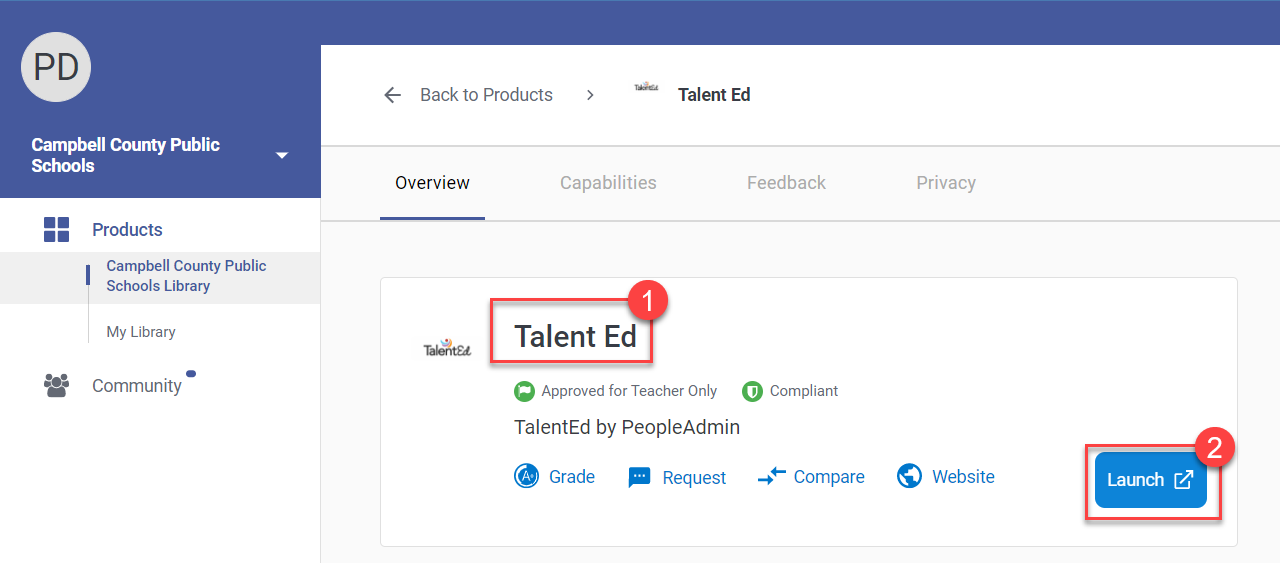Image resolution: width=1280 pixels, height=563 pixels.
Task: Click the TalentEd by PeopleAdmin description
Action: coord(627,427)
